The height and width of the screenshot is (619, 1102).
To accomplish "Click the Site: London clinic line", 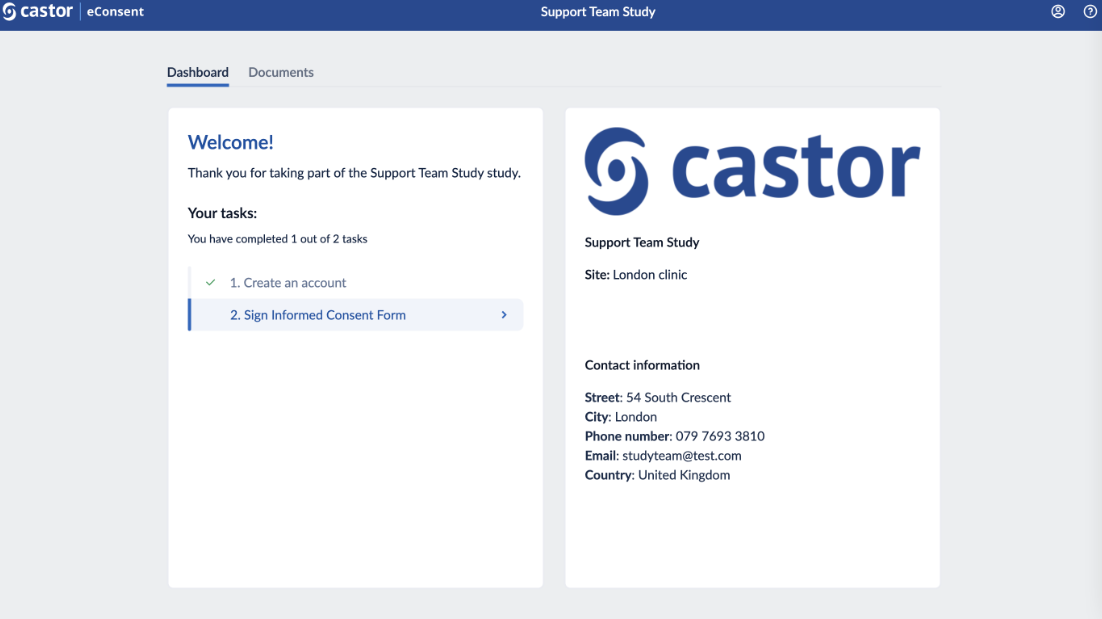I will coord(636,275).
